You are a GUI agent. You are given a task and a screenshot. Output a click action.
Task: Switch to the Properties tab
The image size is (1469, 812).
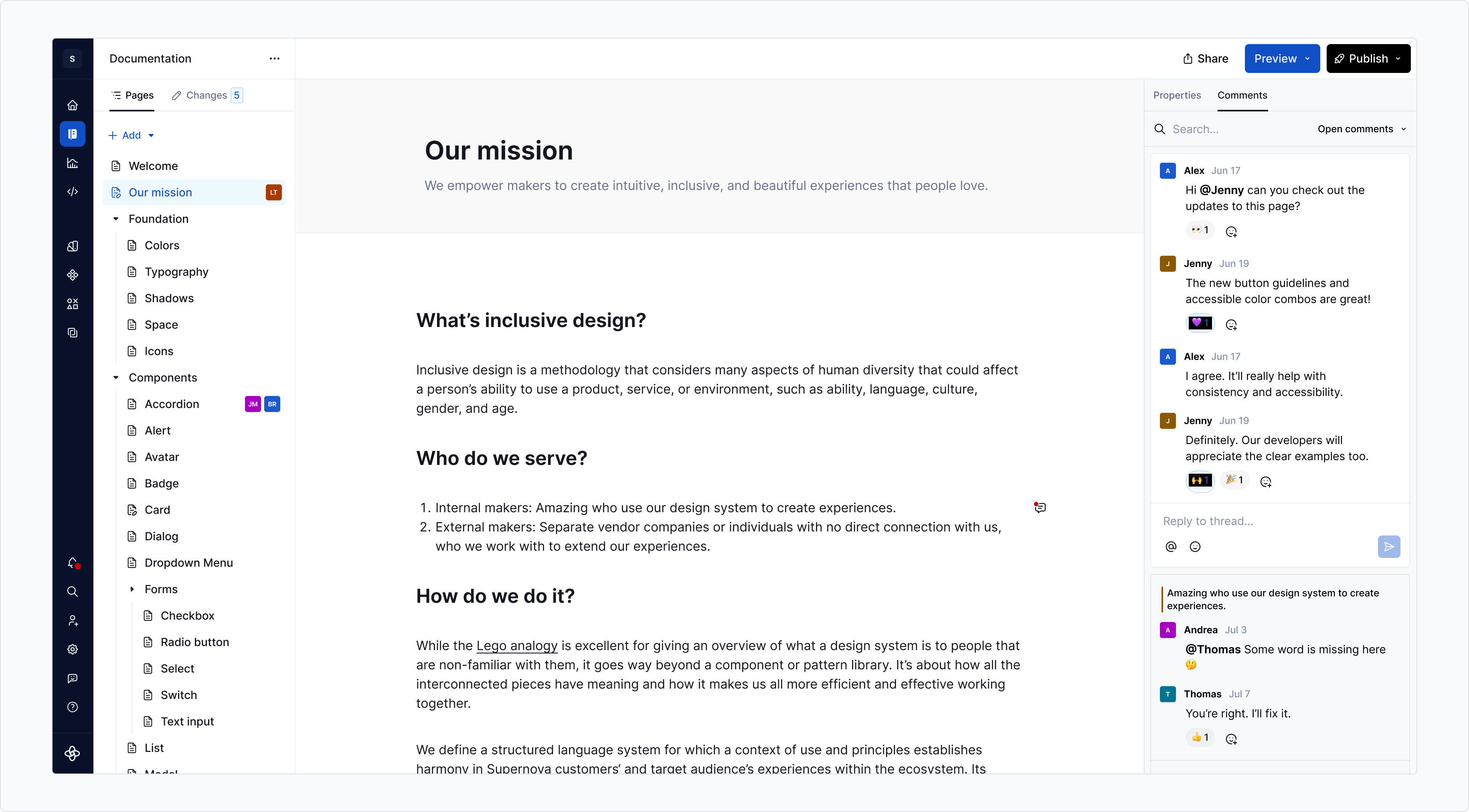1176,95
